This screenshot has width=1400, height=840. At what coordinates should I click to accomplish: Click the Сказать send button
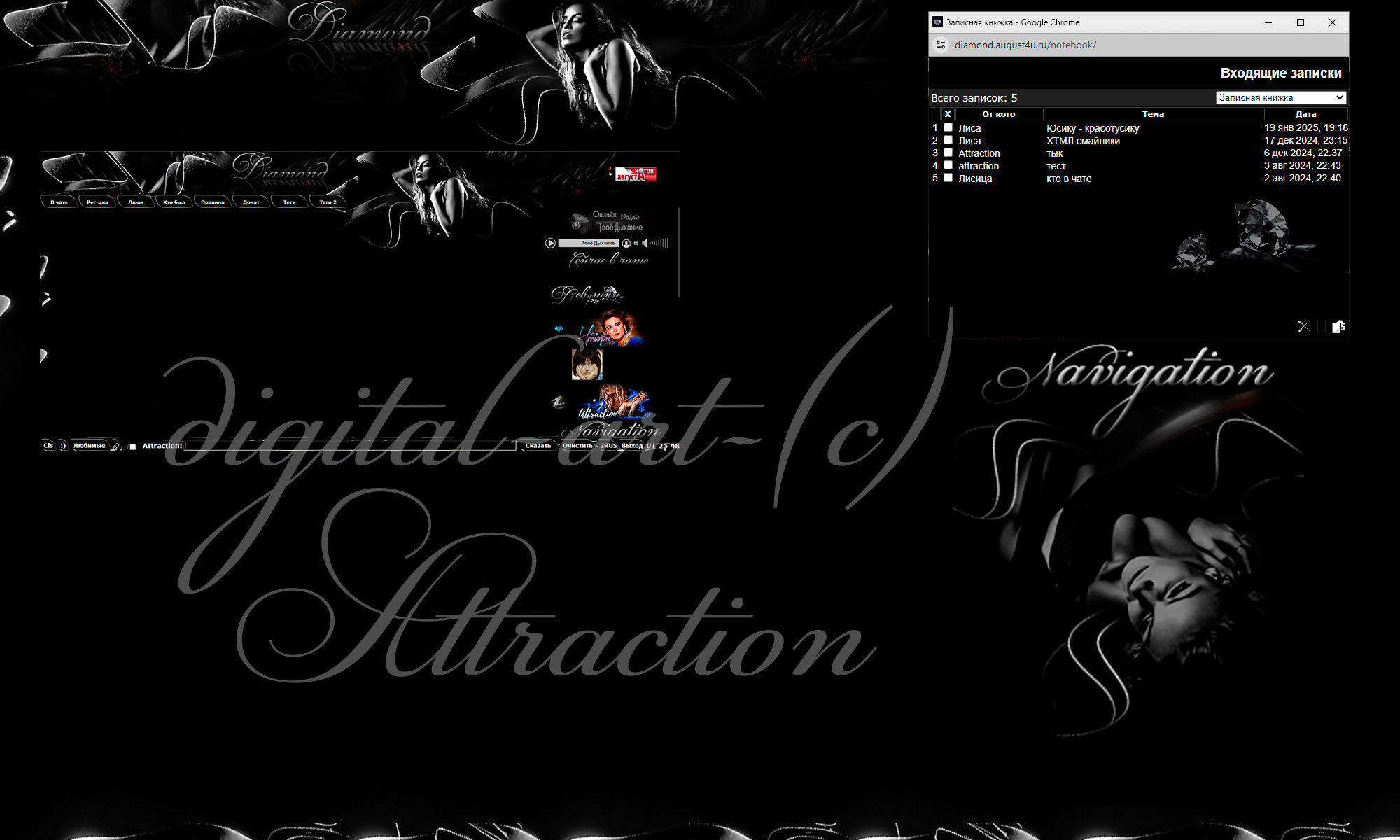tap(538, 446)
